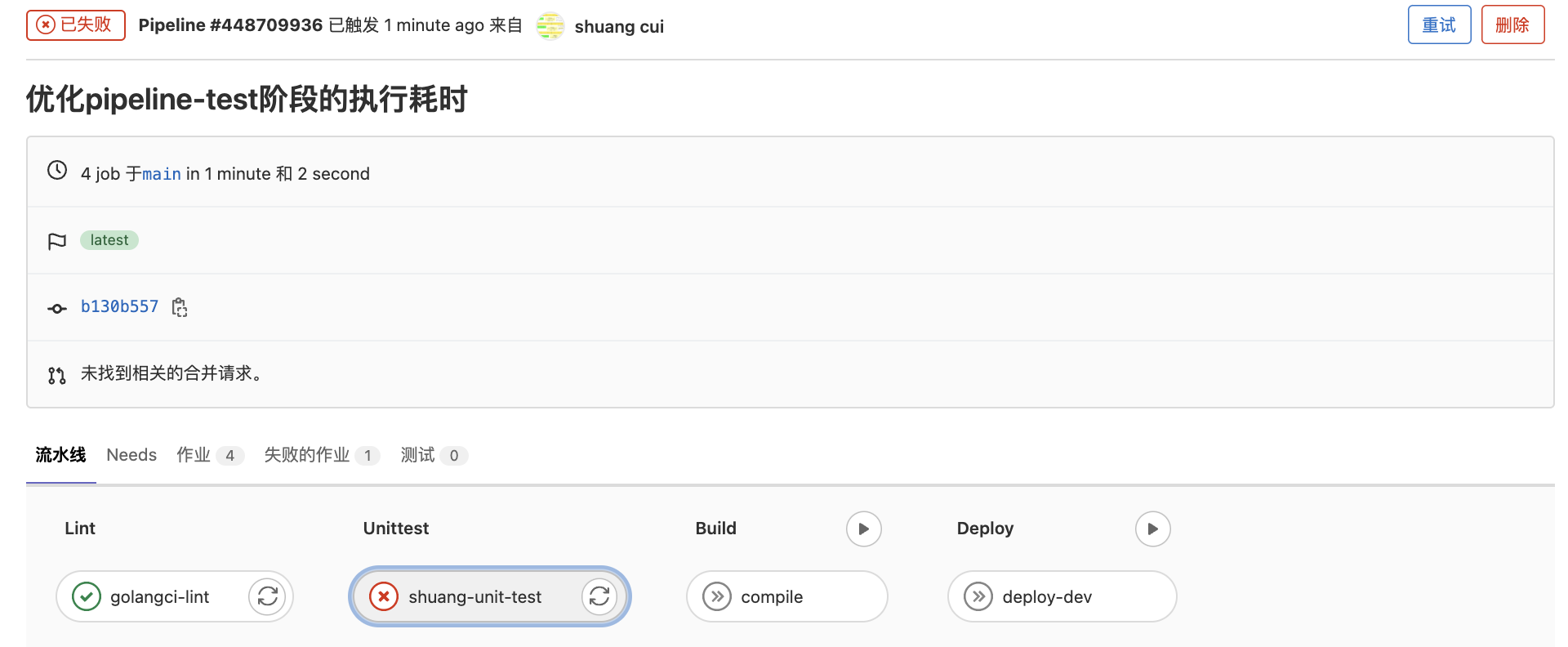Image resolution: width=1568 pixels, height=647 pixels.
Task: Open the main branch link
Action: 162,174
